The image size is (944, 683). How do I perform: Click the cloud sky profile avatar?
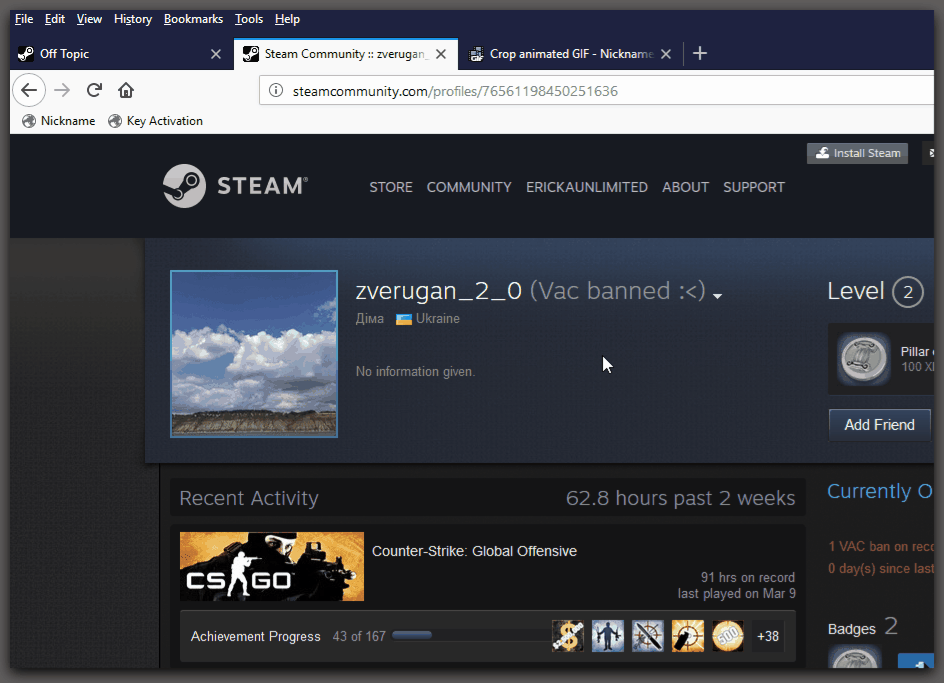click(254, 354)
